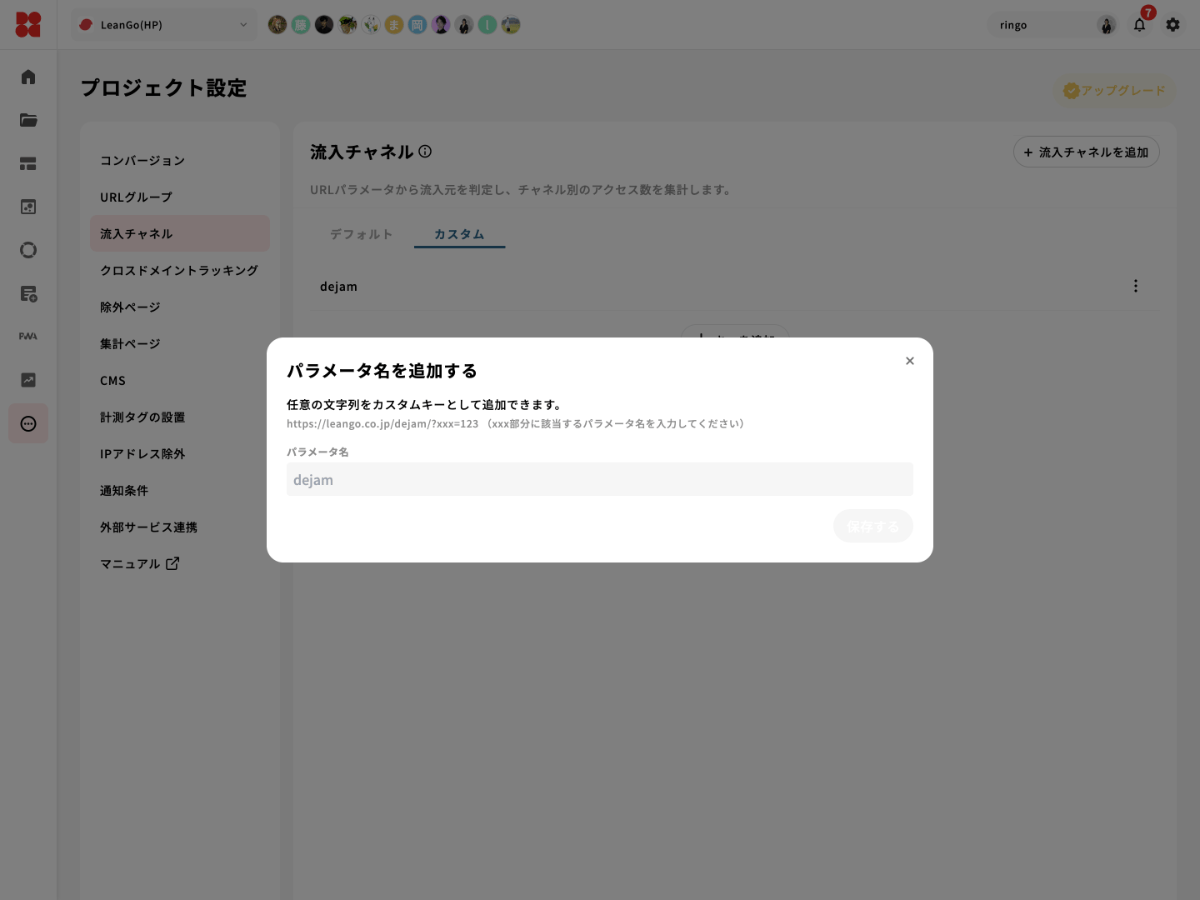Open 通知条件 in settings menu
Image resolution: width=1200 pixels, height=900 pixels.
tap(124, 491)
